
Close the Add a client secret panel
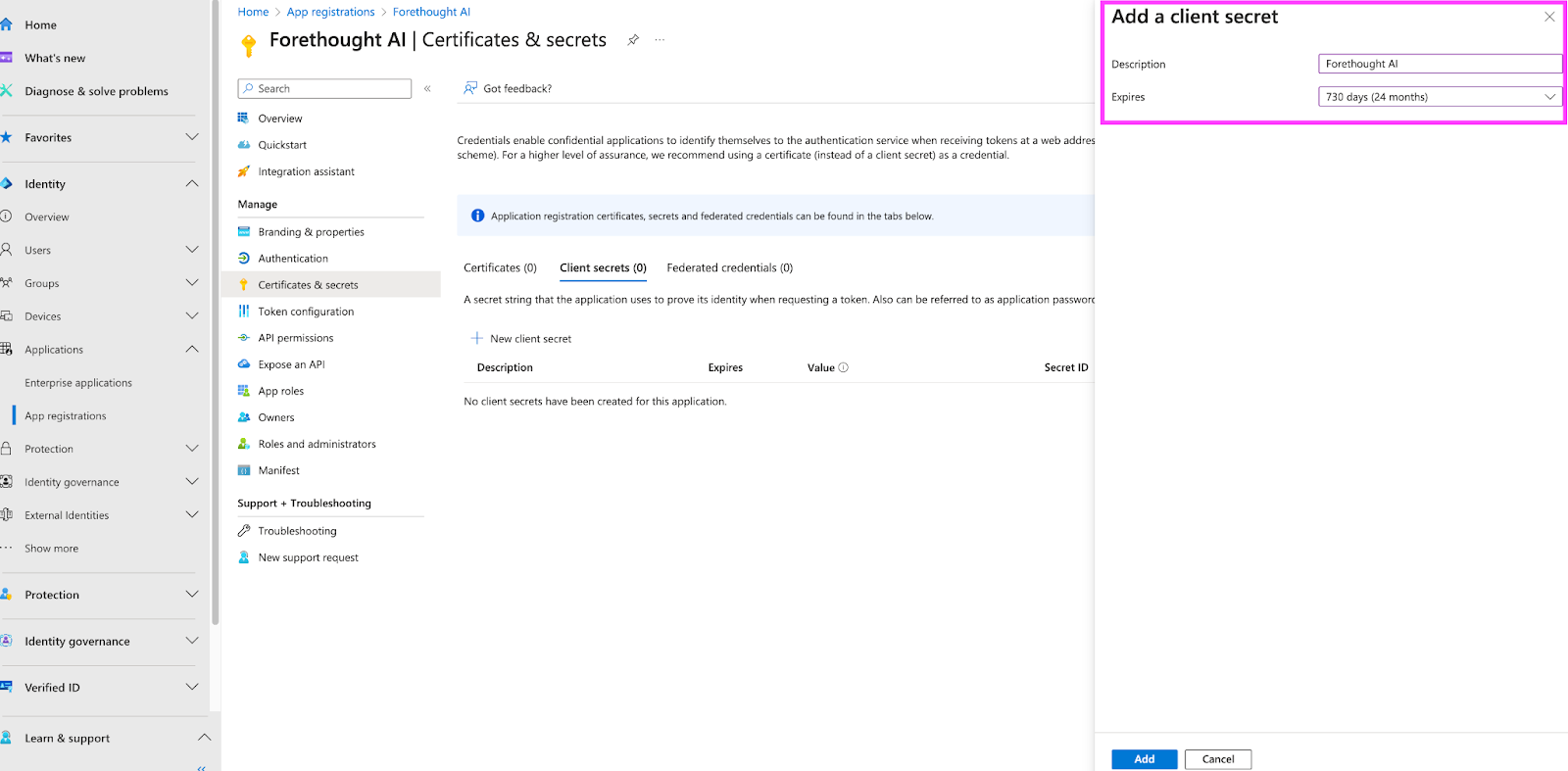click(1549, 17)
